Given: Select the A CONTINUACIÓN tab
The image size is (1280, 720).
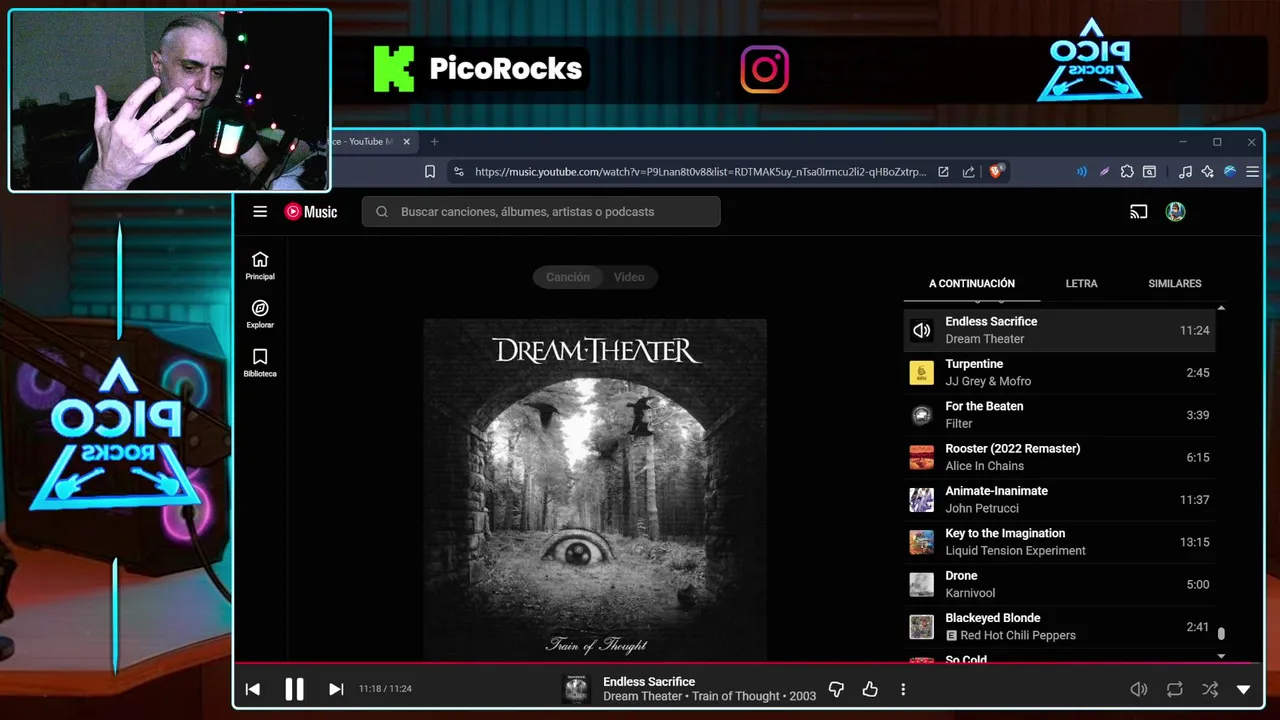Looking at the screenshot, I should click(972, 284).
